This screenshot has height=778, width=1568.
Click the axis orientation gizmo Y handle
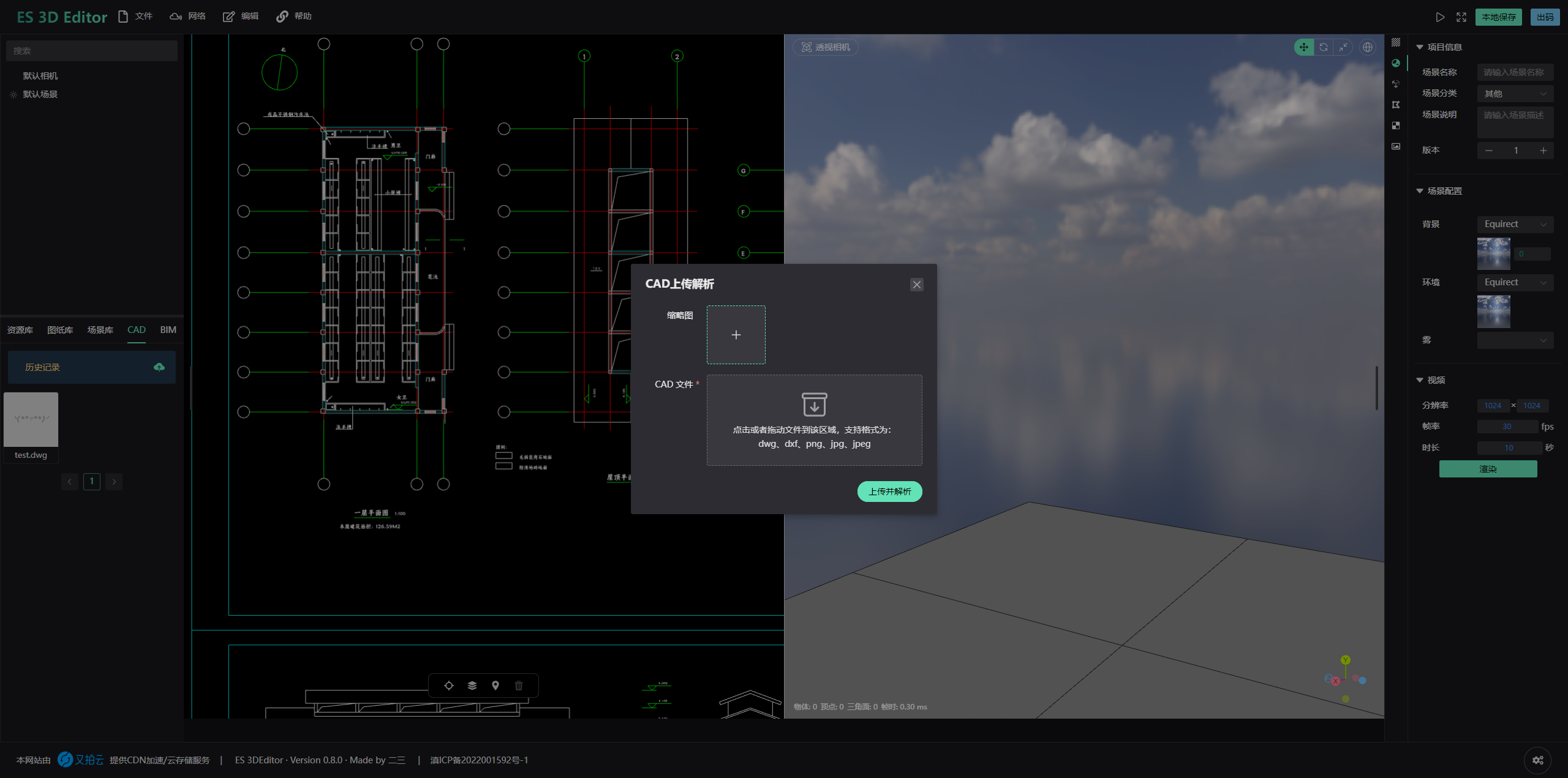(1346, 660)
